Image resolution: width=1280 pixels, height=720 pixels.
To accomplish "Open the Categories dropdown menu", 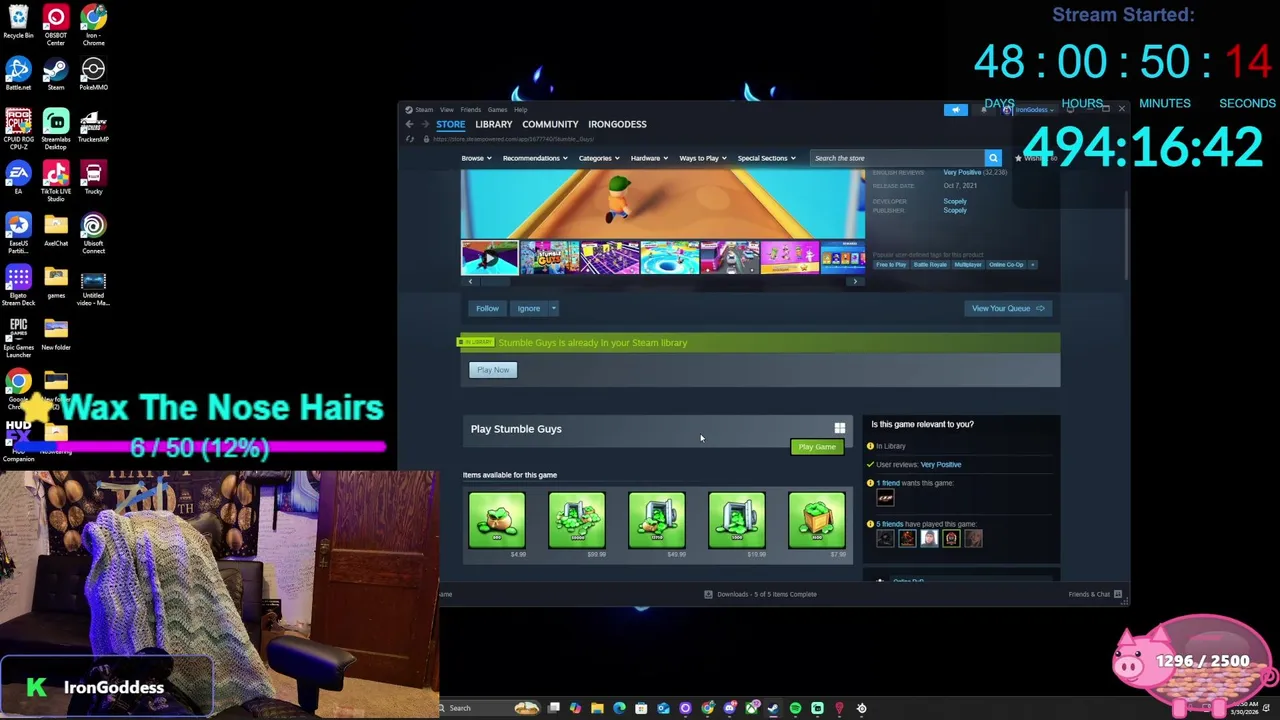I will pyautogui.click(x=598, y=158).
